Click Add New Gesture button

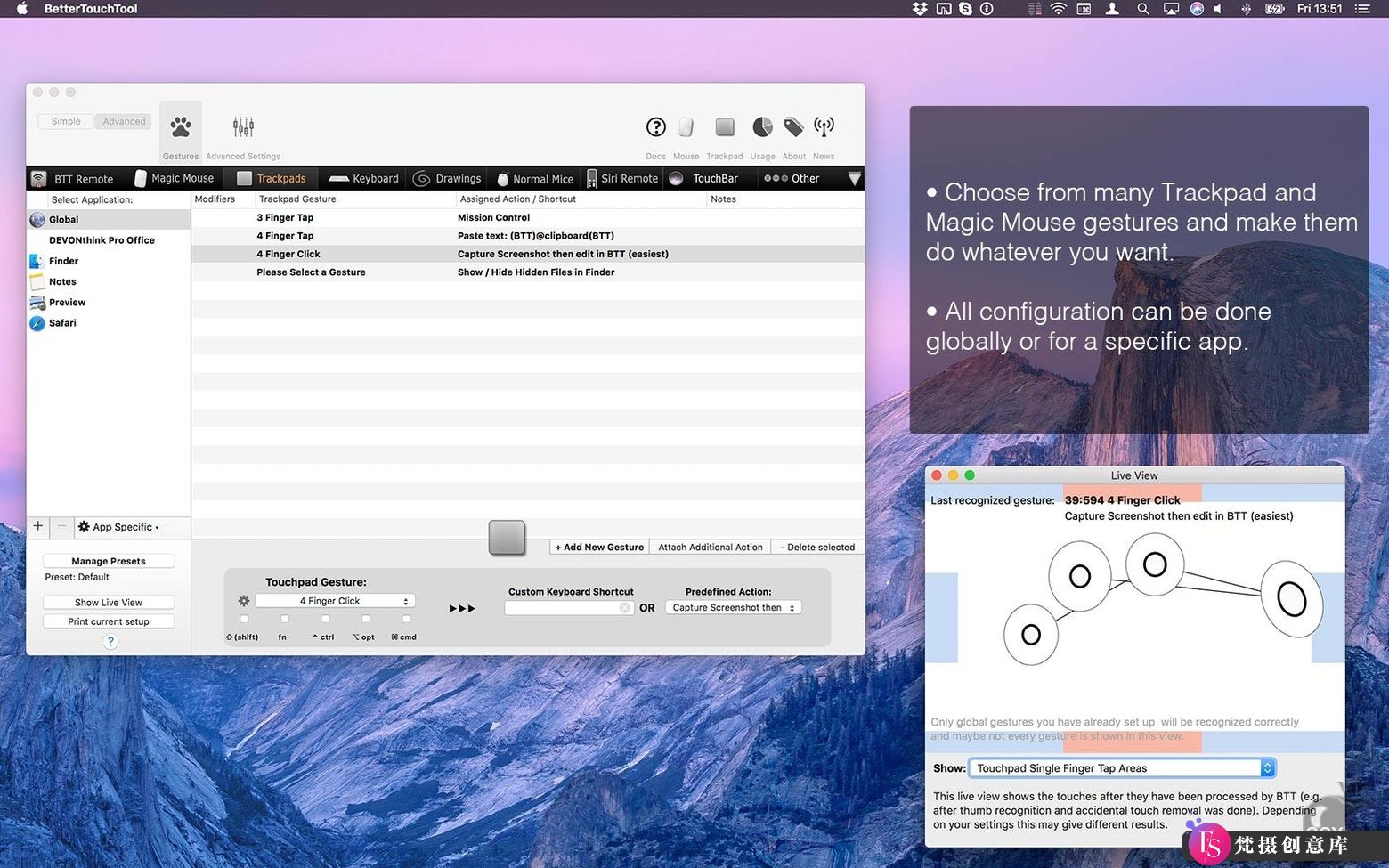(599, 548)
